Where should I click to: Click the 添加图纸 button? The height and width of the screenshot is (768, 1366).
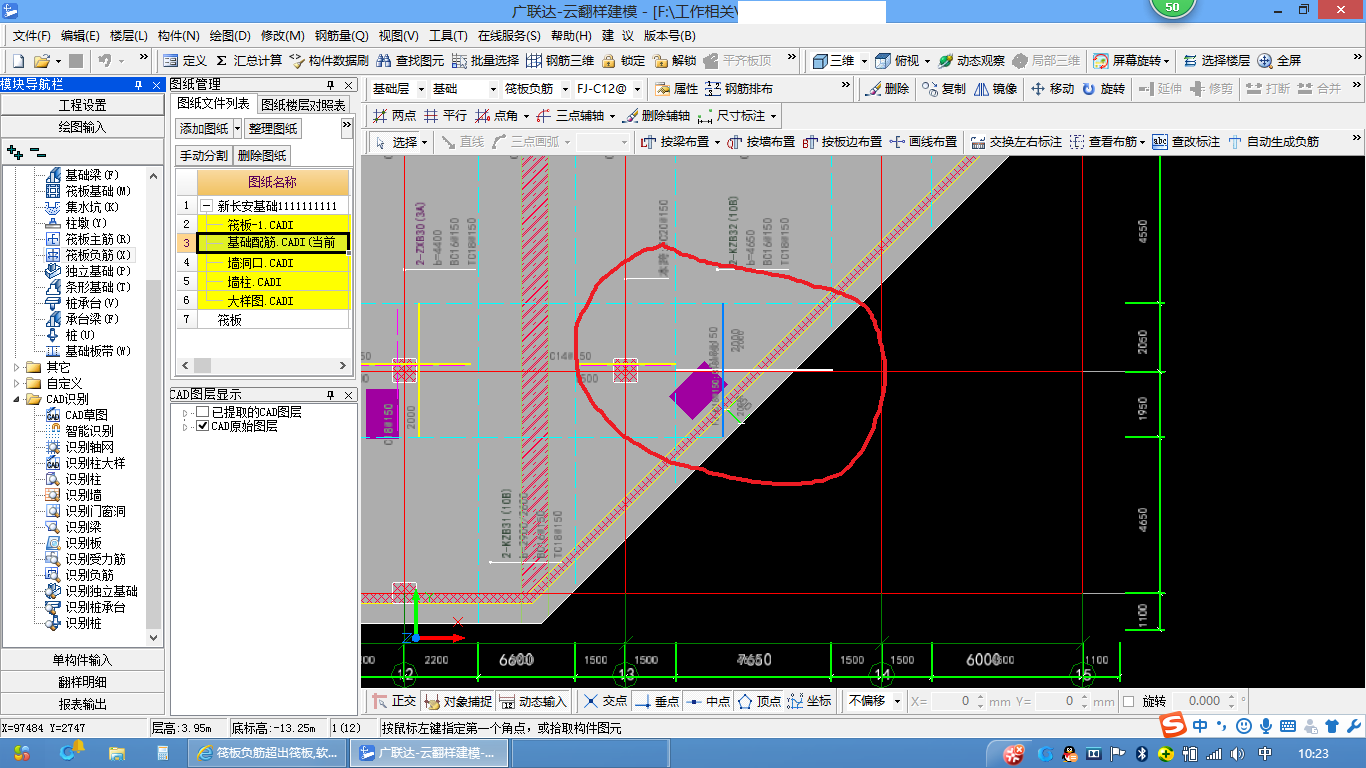pos(204,129)
